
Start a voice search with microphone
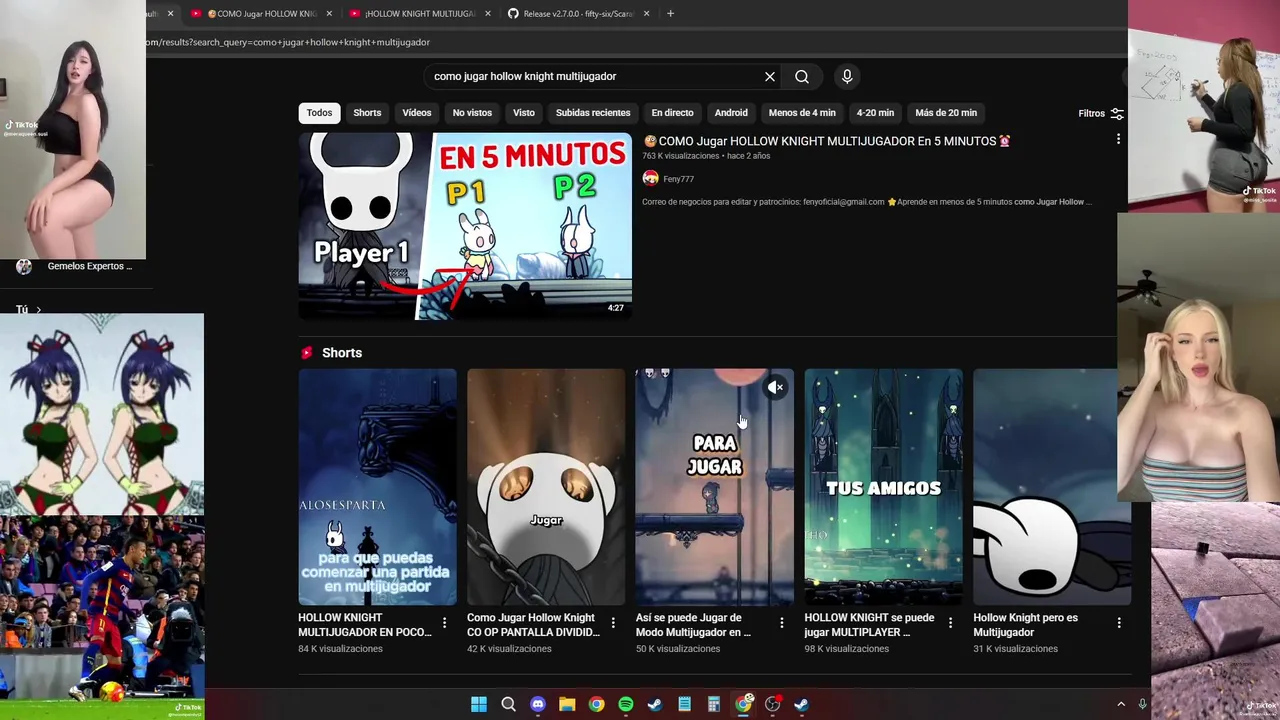pos(847,76)
